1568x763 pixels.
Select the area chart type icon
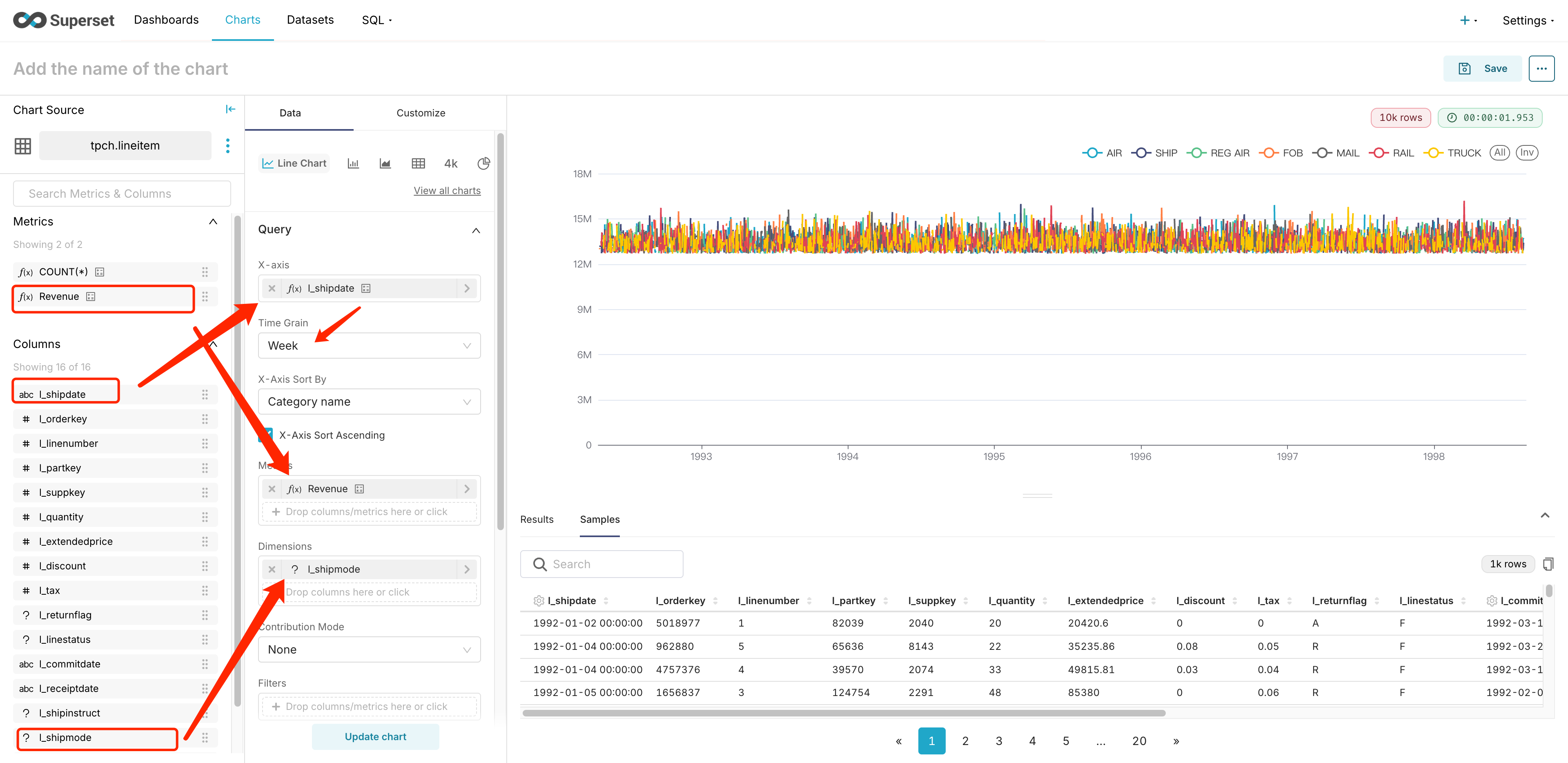[385, 163]
